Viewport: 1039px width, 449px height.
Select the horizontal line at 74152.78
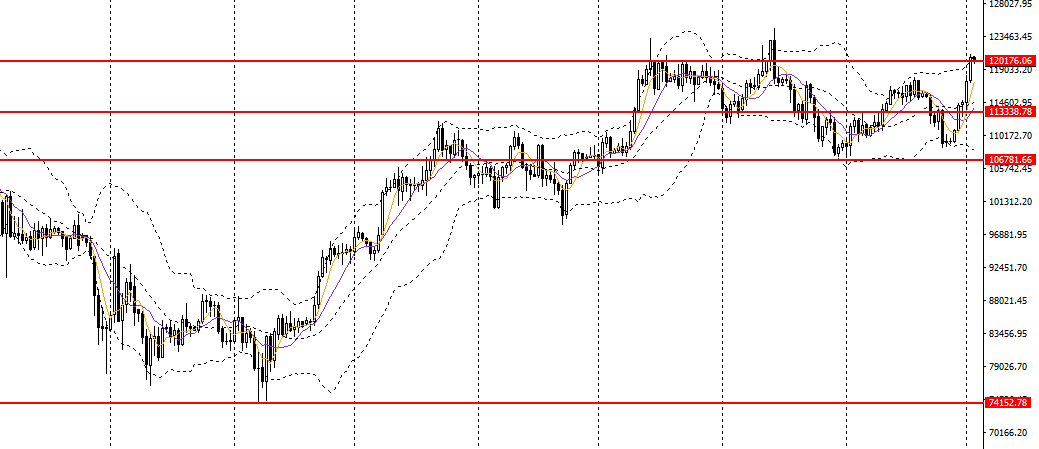tap(500, 403)
